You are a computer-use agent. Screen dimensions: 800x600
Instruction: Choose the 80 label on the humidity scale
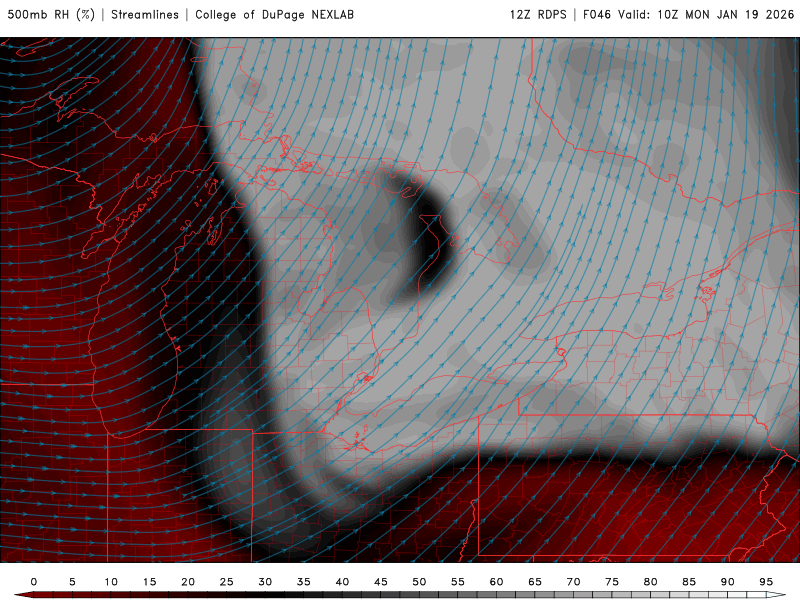click(651, 582)
